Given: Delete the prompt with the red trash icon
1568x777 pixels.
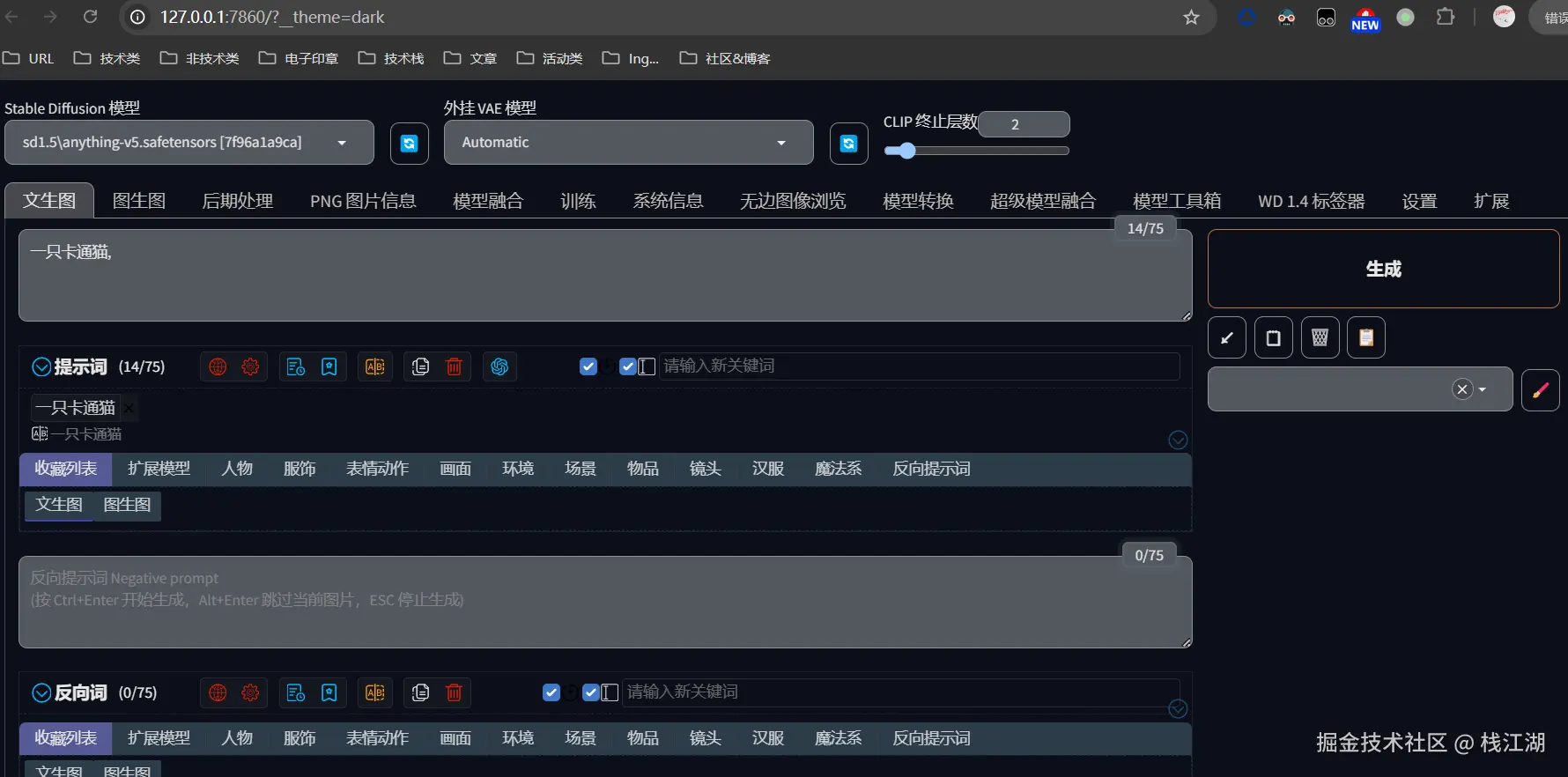Looking at the screenshot, I should [x=455, y=366].
